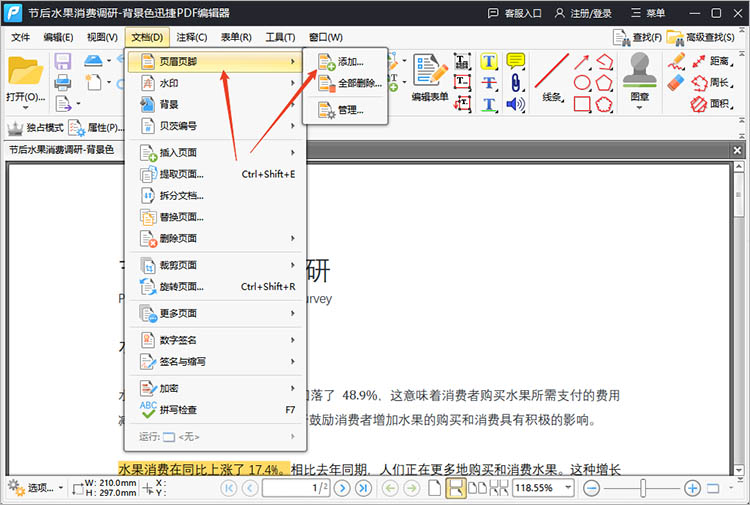
Task: Select the Edit Form tool
Action: [430, 78]
